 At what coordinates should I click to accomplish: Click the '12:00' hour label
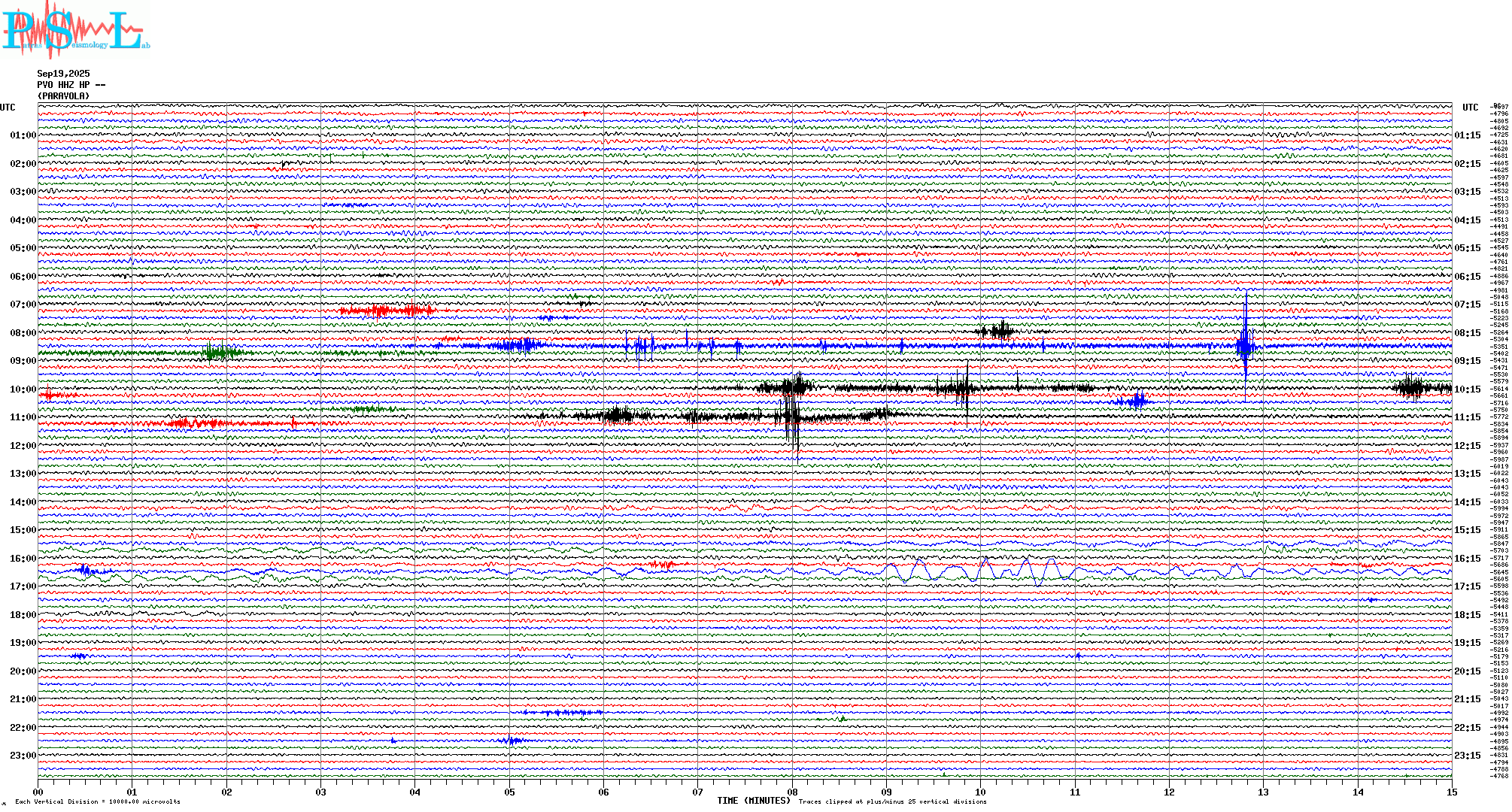point(23,446)
